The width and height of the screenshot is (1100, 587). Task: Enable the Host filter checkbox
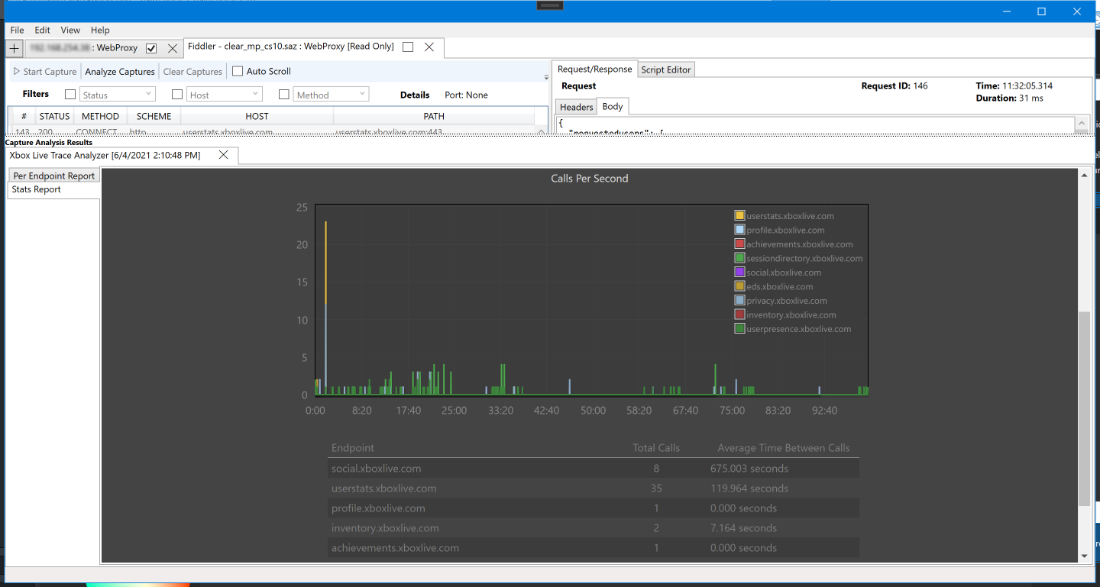point(177,94)
